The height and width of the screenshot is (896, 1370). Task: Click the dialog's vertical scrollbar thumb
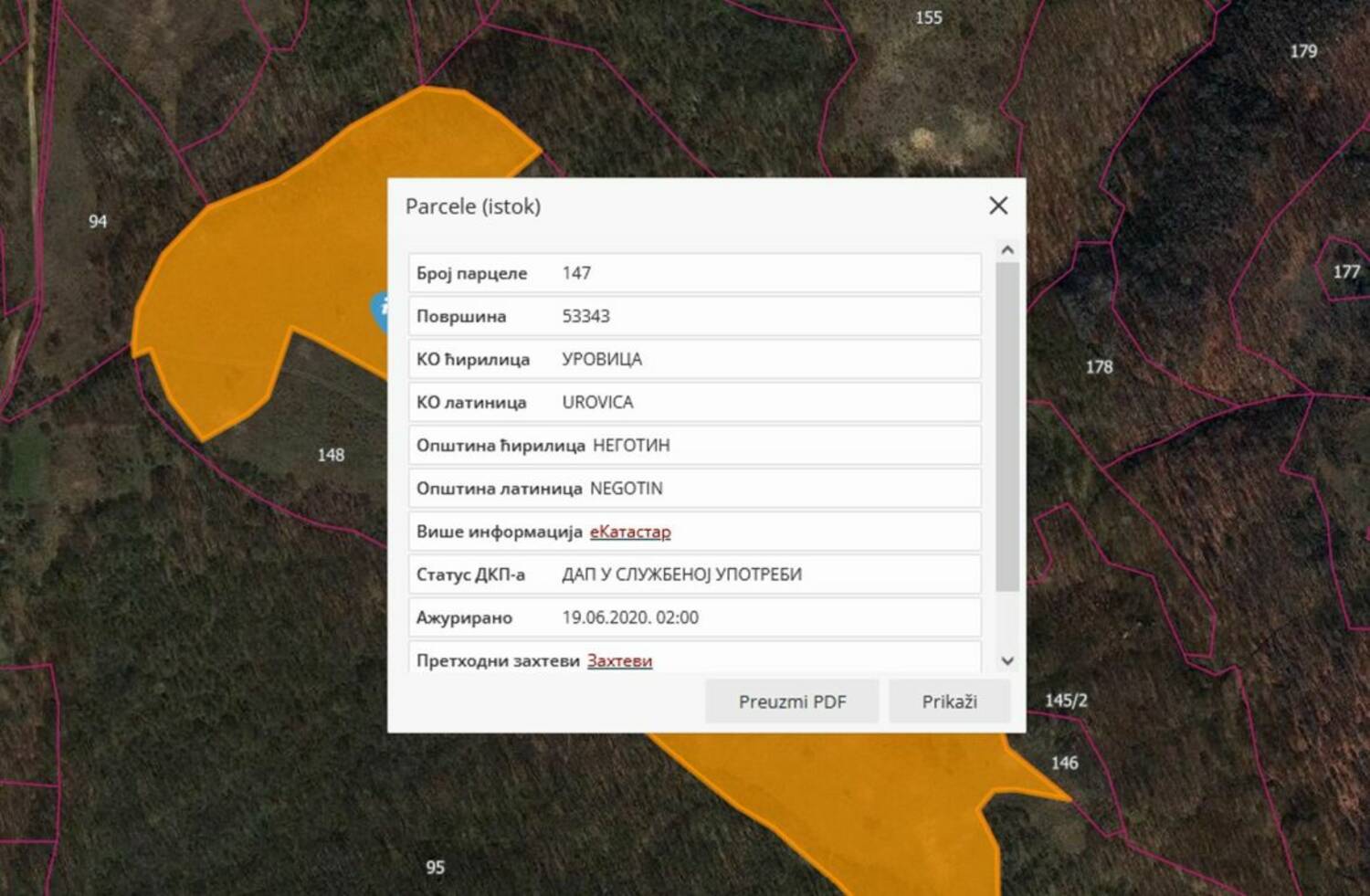tap(1006, 425)
